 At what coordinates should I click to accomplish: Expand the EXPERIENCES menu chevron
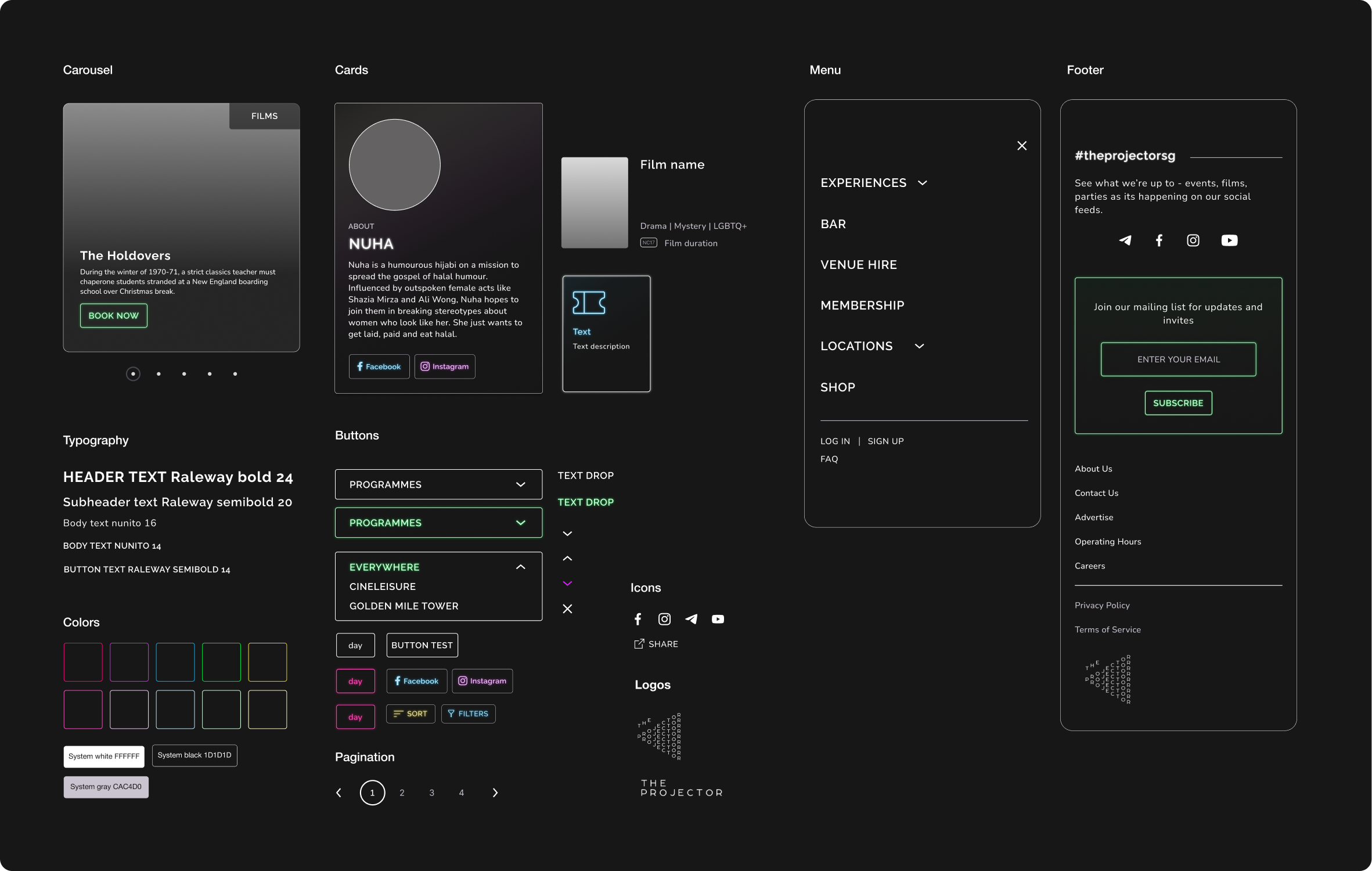click(922, 183)
